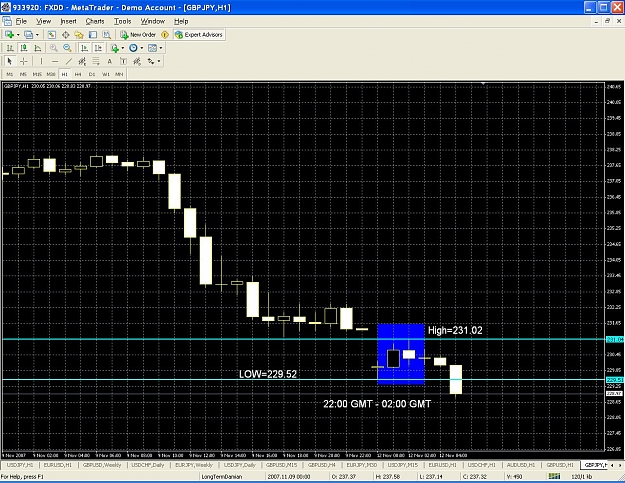Toggle chart auto scroll
625x483 pixels.
point(84,48)
